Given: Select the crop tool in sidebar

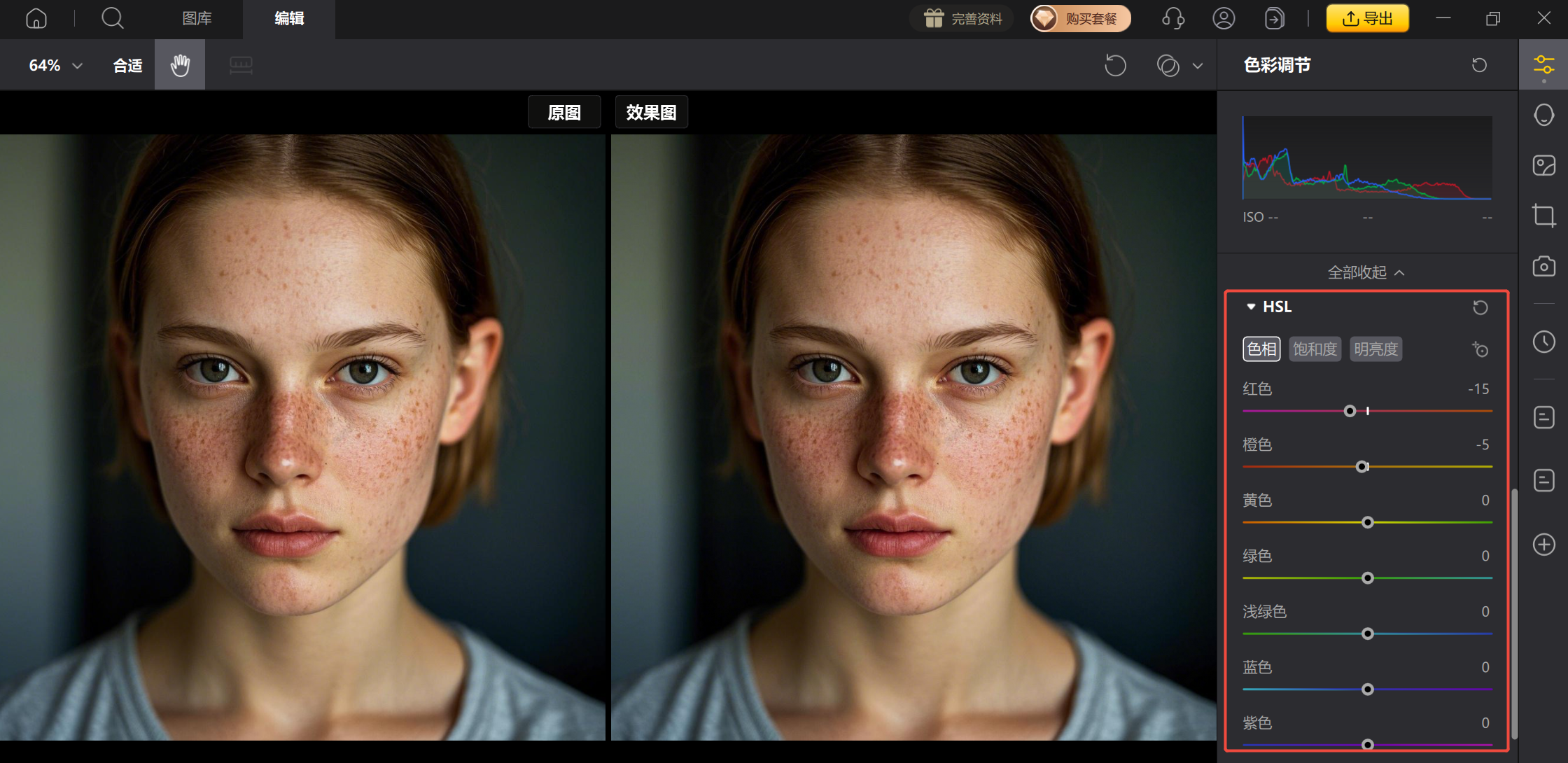Looking at the screenshot, I should (x=1543, y=216).
